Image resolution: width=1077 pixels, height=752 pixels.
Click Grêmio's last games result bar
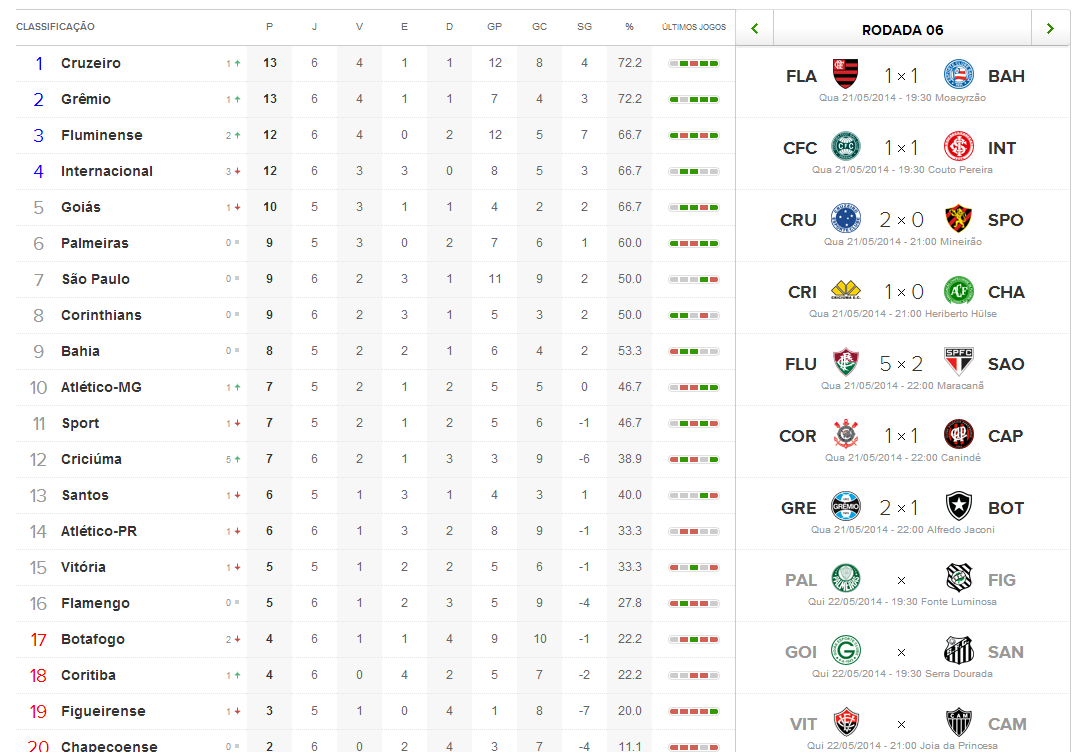click(694, 100)
